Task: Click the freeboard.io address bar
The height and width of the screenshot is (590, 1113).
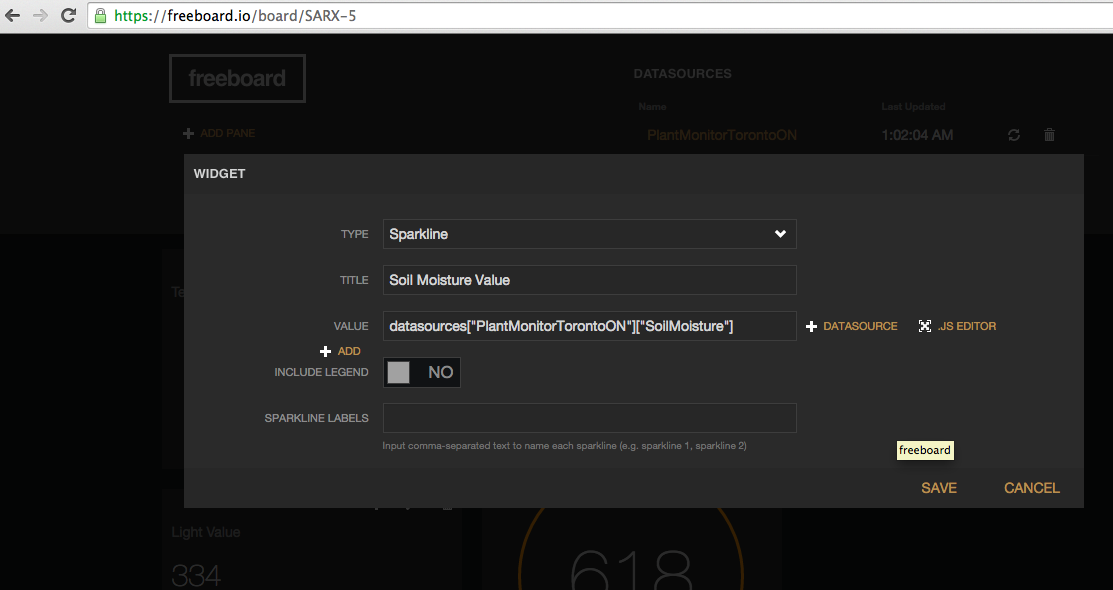Action: click(x=600, y=16)
